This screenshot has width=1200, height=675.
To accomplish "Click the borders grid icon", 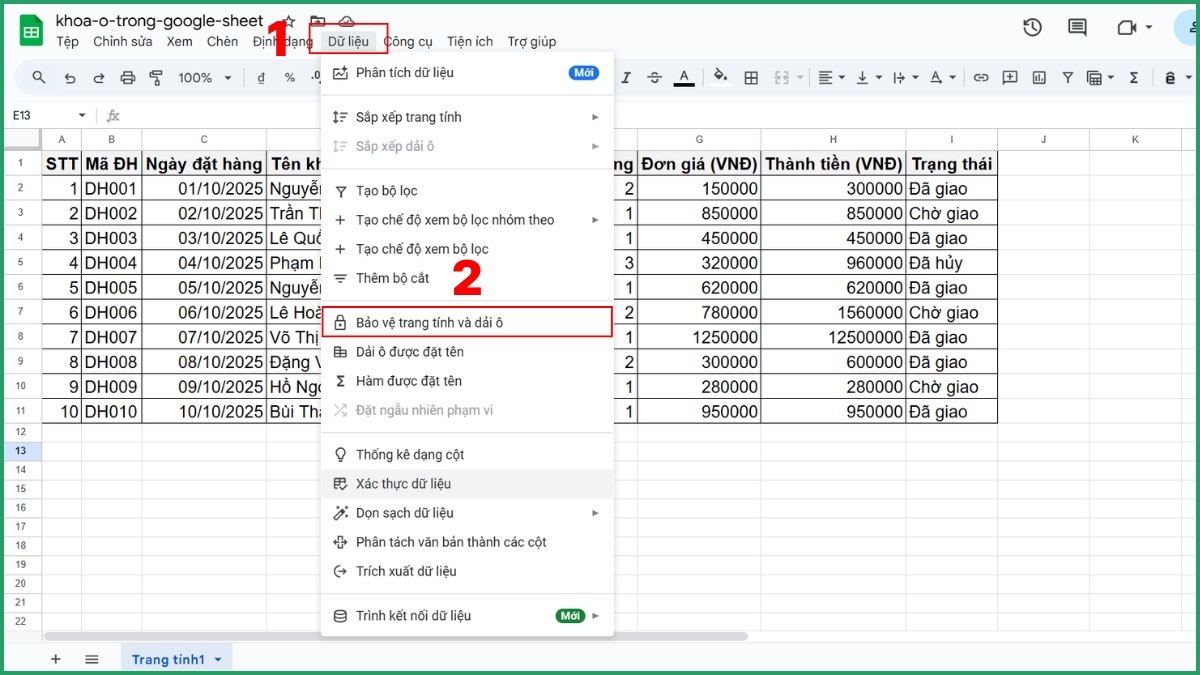I will coord(751,78).
